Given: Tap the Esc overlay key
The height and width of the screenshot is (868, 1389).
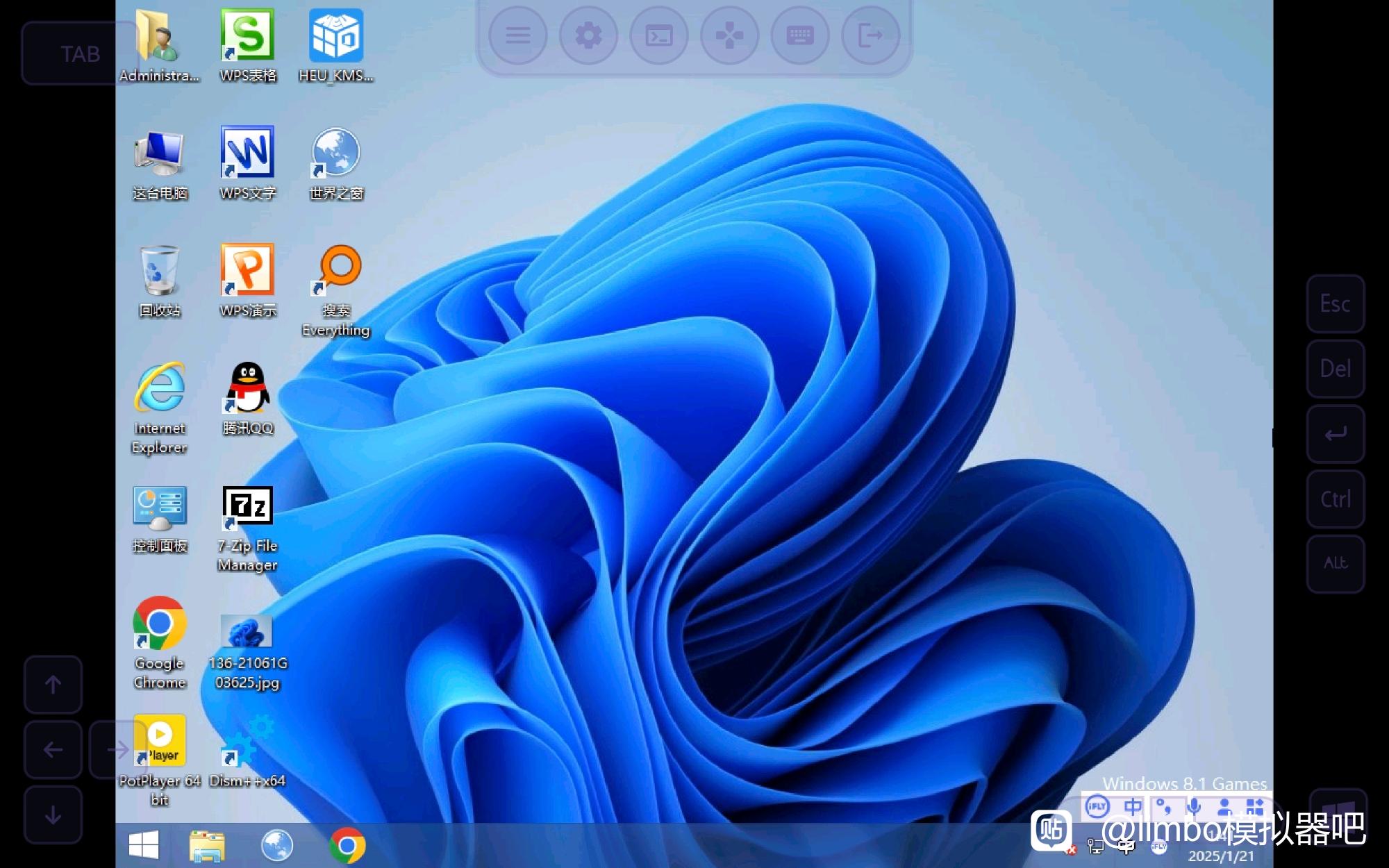Looking at the screenshot, I should tap(1336, 303).
